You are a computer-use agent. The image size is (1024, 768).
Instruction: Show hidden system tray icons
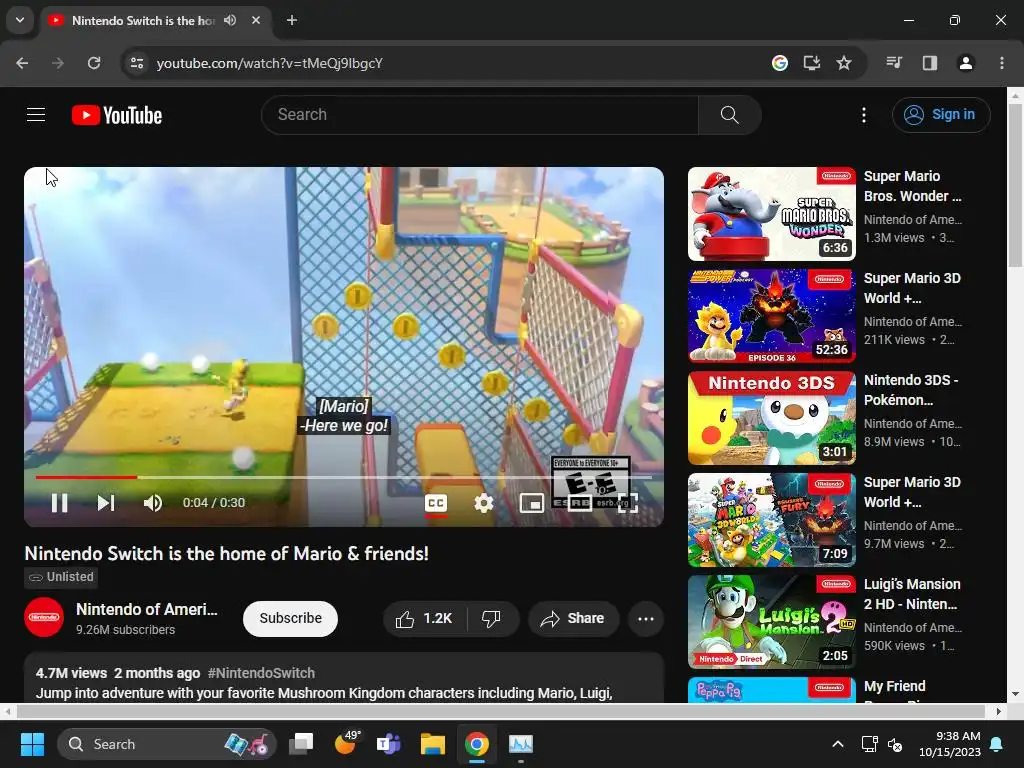click(838, 744)
